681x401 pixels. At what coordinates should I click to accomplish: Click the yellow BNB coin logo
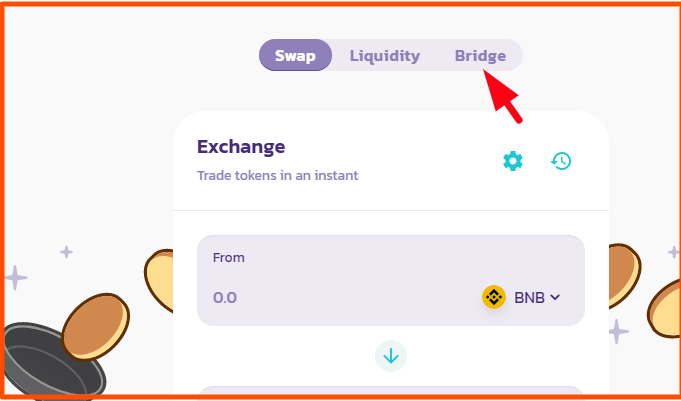tap(494, 297)
